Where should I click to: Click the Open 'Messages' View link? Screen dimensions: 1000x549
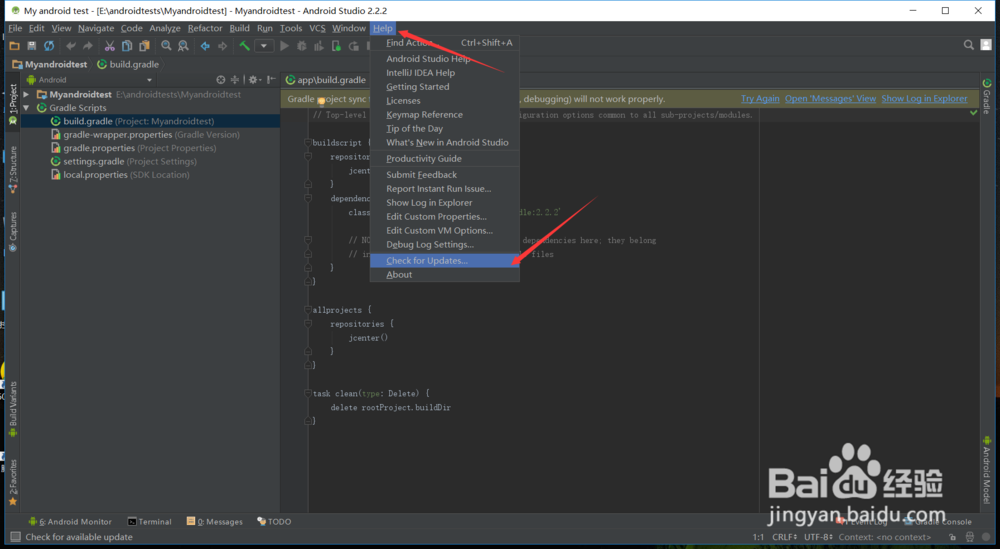(830, 99)
